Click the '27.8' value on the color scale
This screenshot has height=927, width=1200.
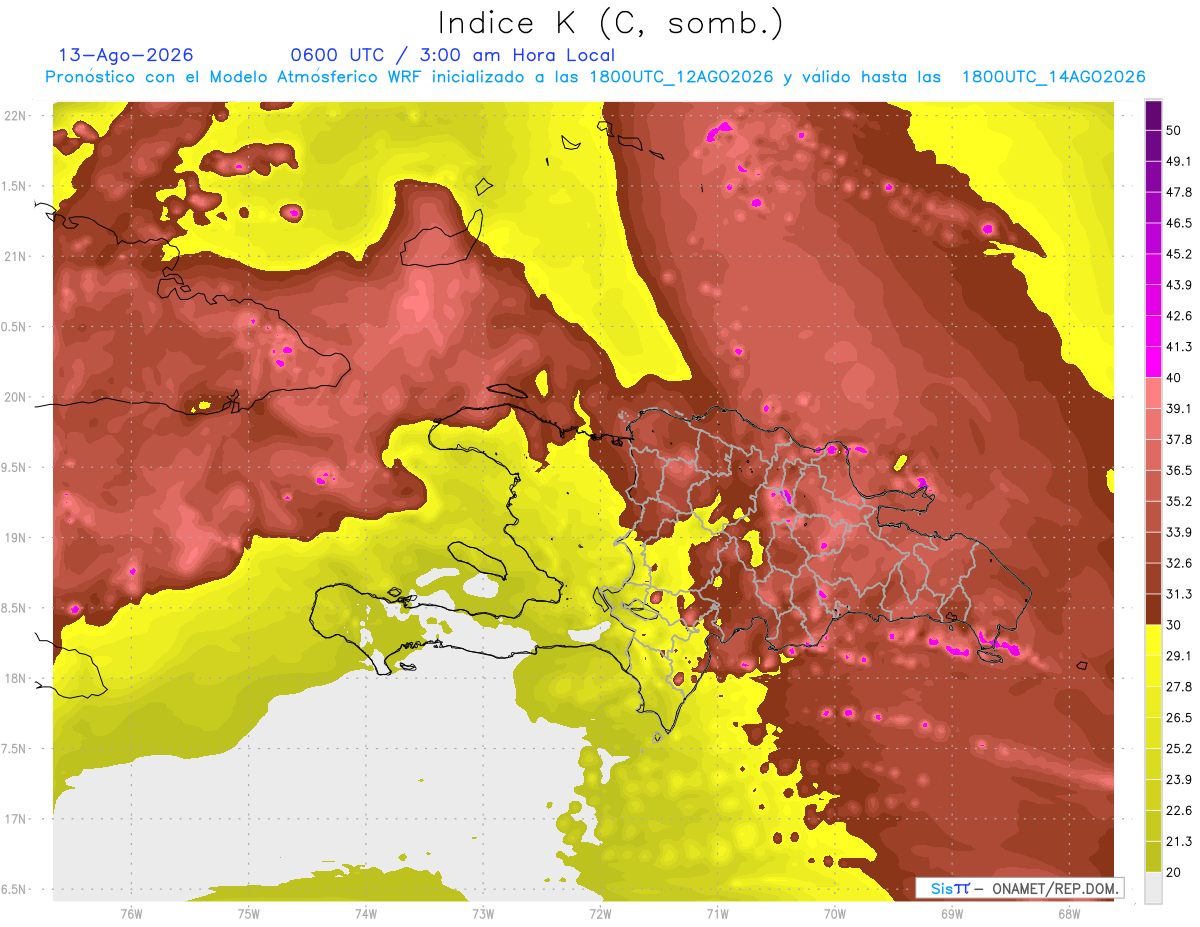click(1179, 687)
